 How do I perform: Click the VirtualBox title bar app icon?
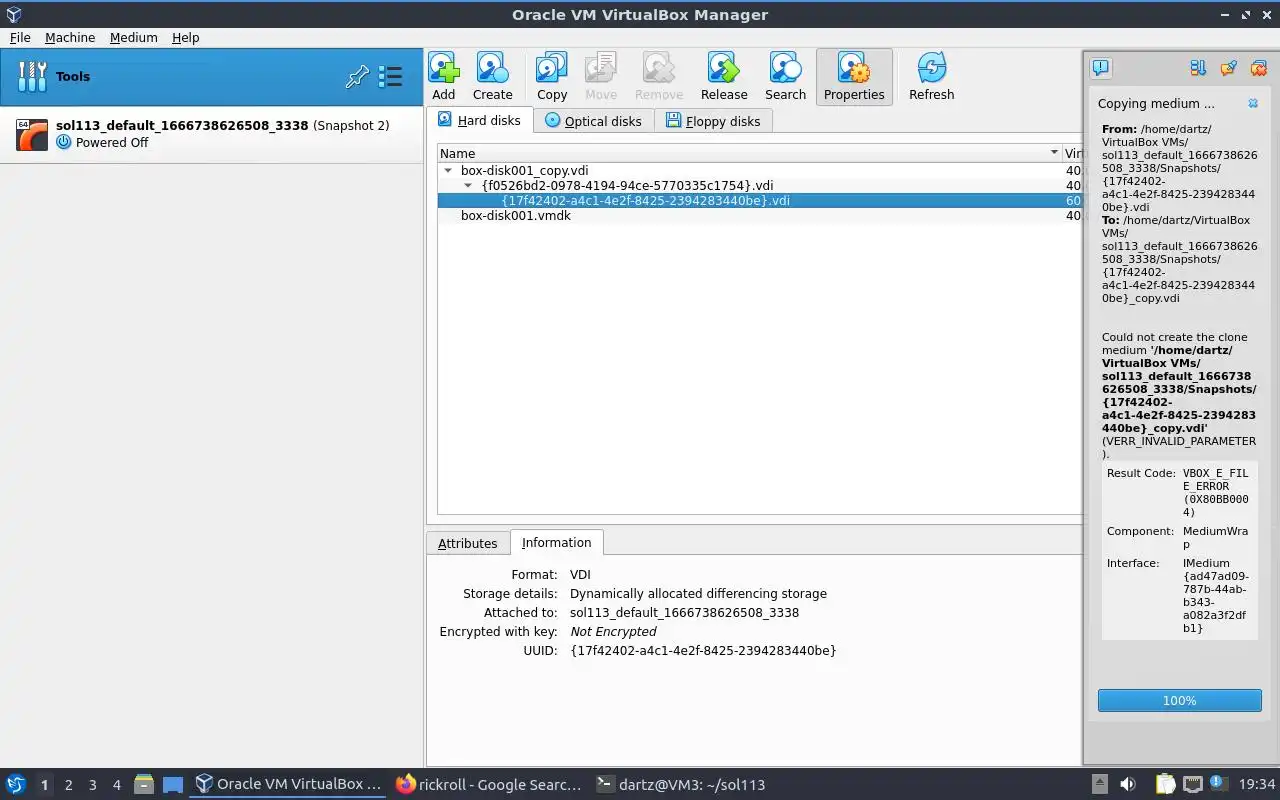(x=14, y=14)
